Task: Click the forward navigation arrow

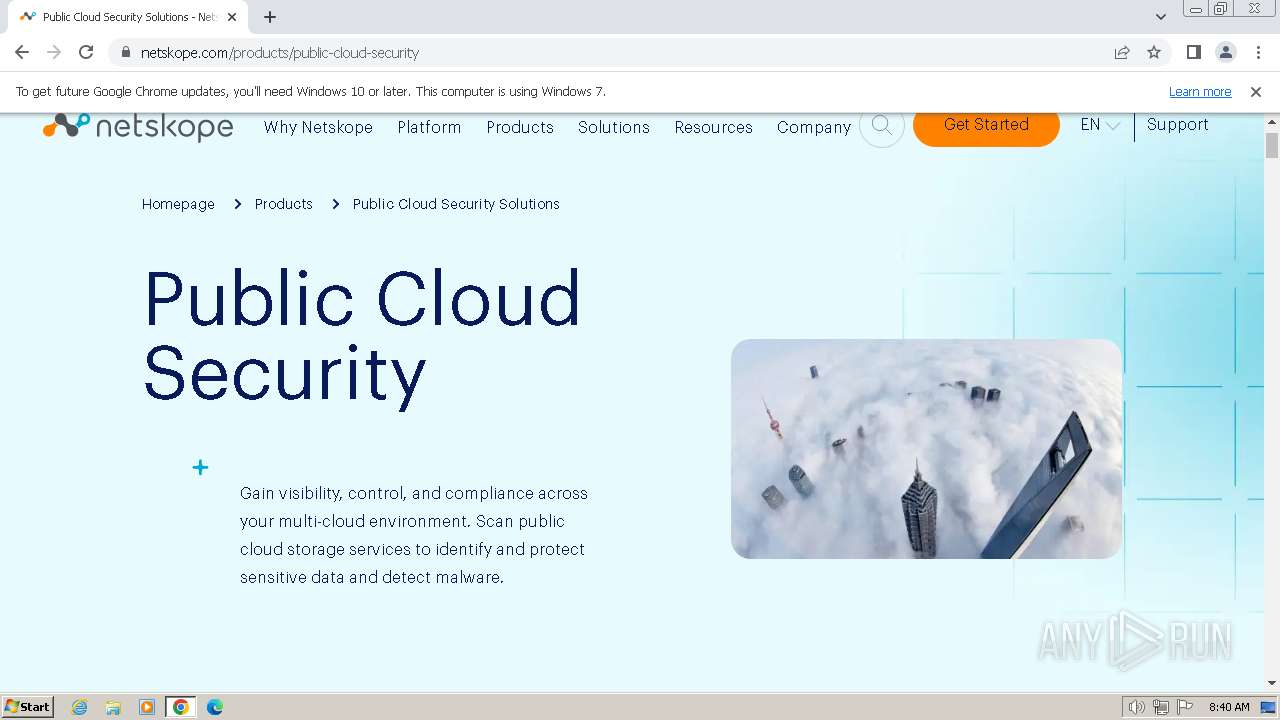Action: click(54, 52)
